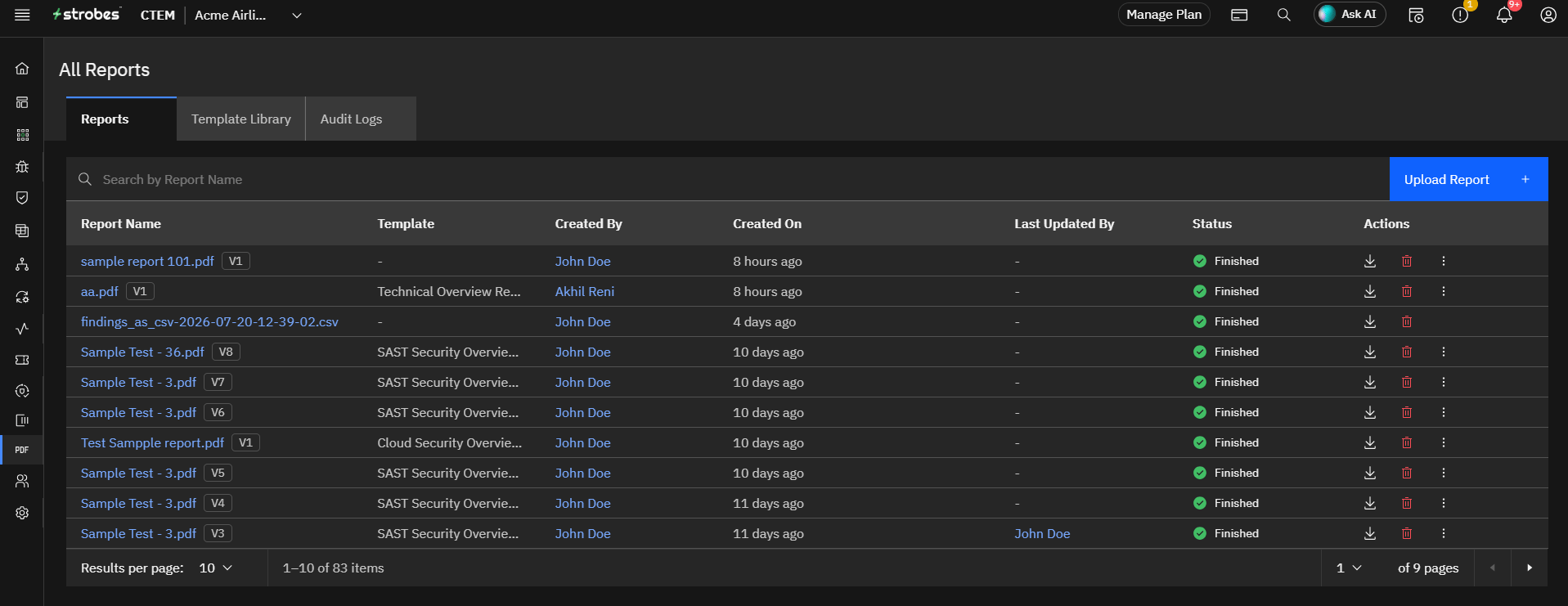
Task: Click the Created On column header
Action: pos(767,223)
